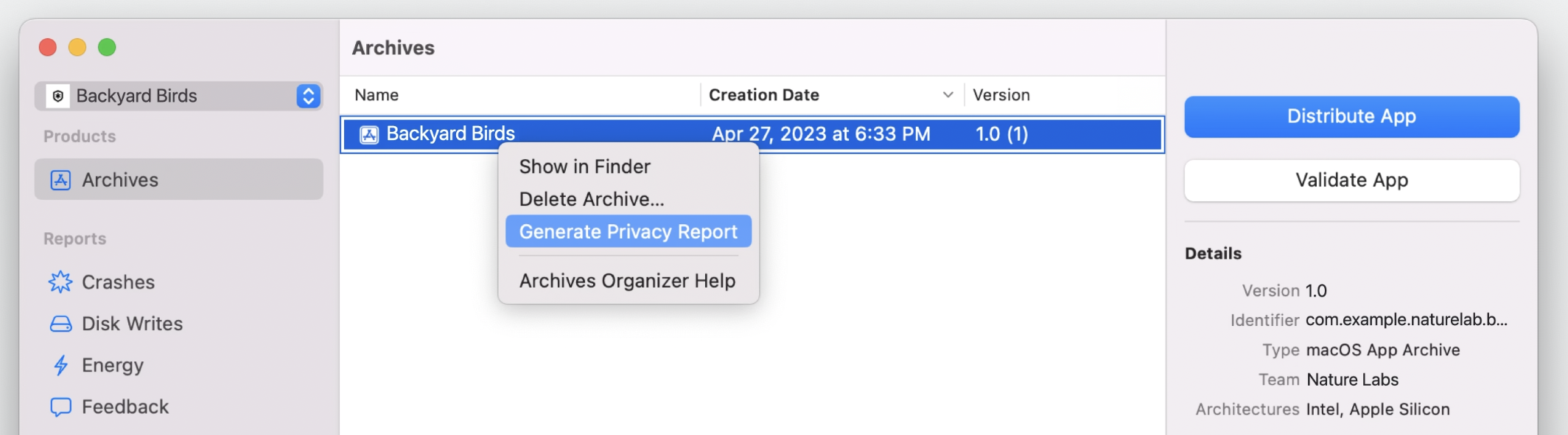
Task: Click the macOS App Archive type value
Action: pos(1383,350)
